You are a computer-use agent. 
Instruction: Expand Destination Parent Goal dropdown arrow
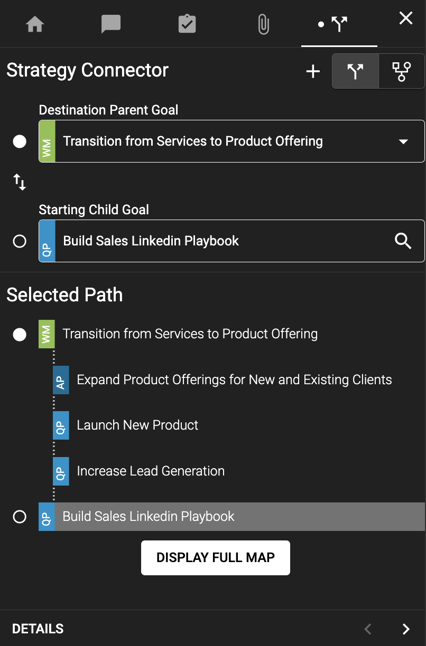pos(403,141)
